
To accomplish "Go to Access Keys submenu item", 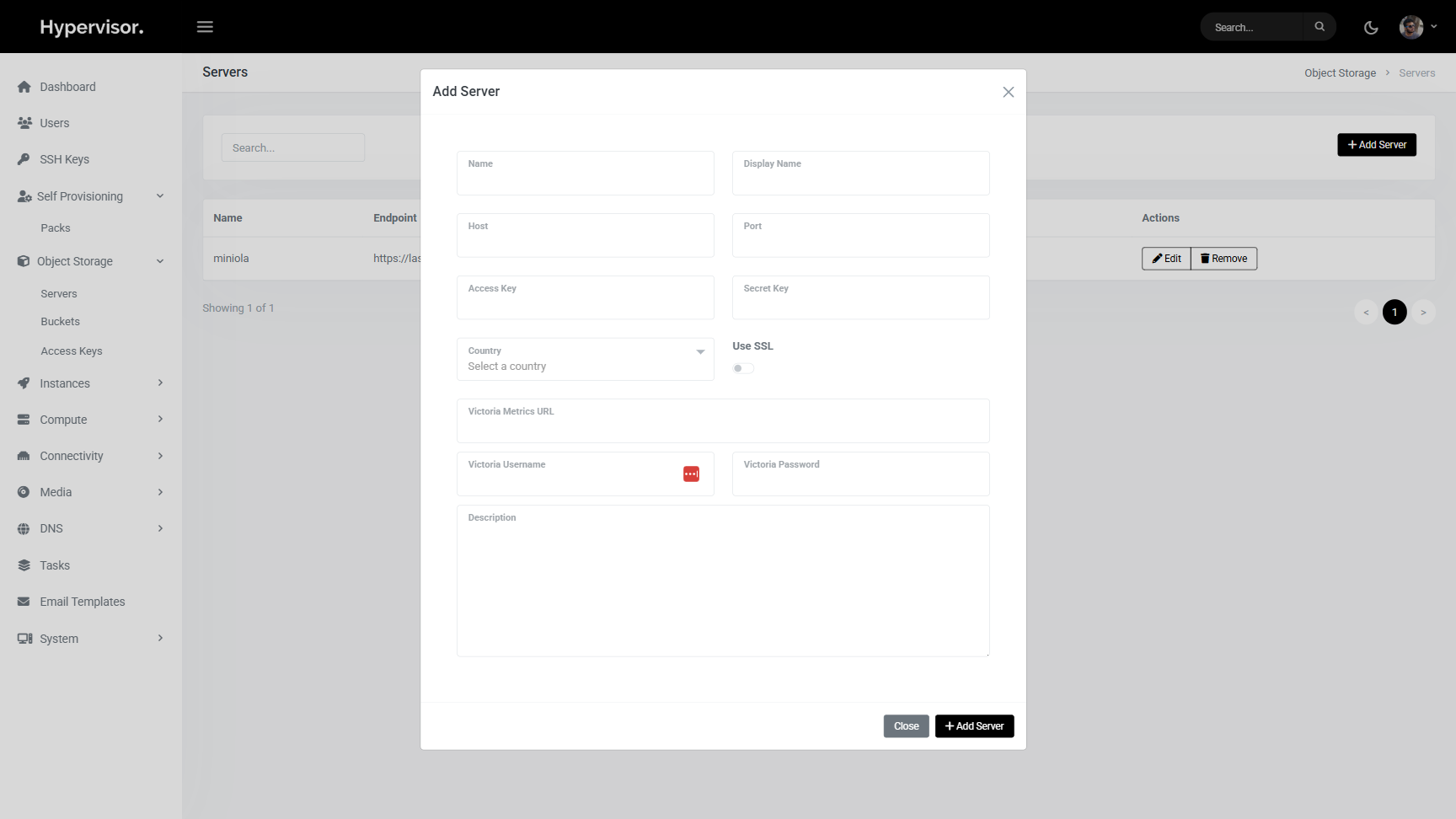I will point(72,351).
